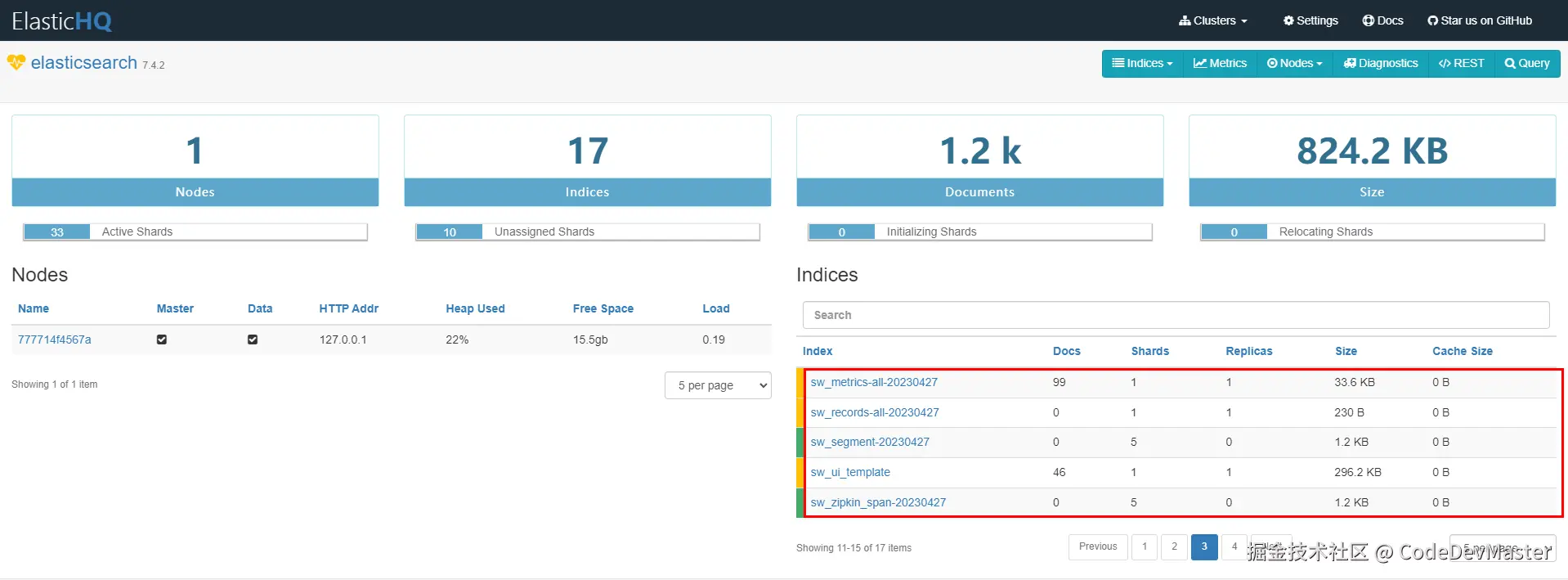Toggle the Data checkbox for node 777714f4567a
The image size is (1568, 580).
coord(253,339)
